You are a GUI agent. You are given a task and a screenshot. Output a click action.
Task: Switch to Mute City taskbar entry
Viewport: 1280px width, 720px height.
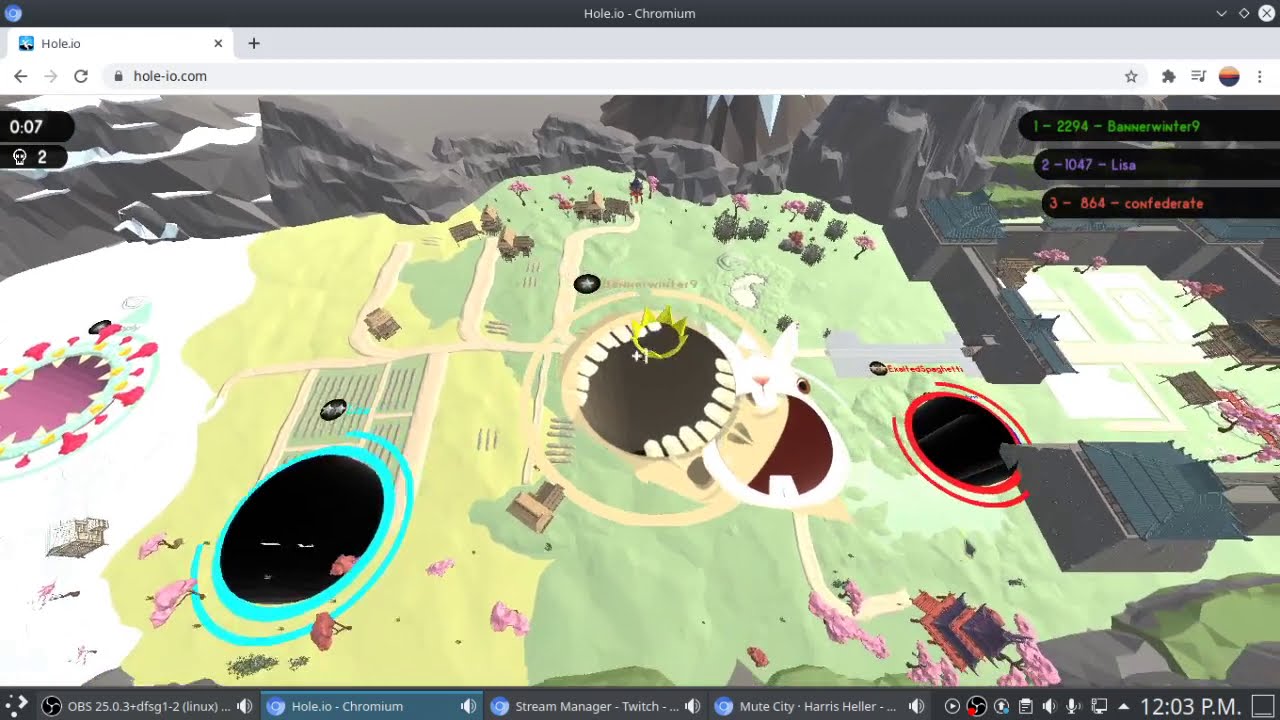point(820,706)
